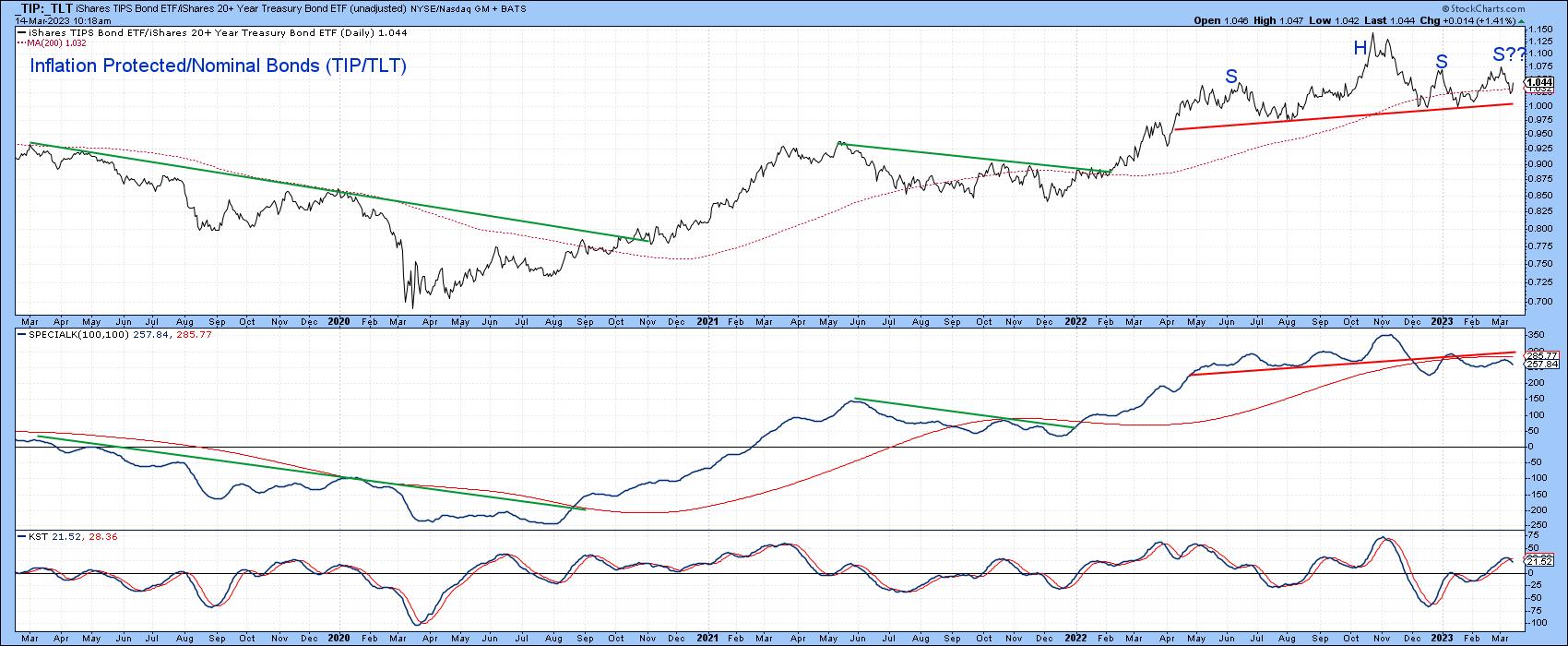Click the 2021 year label under the price panel

tap(707, 321)
